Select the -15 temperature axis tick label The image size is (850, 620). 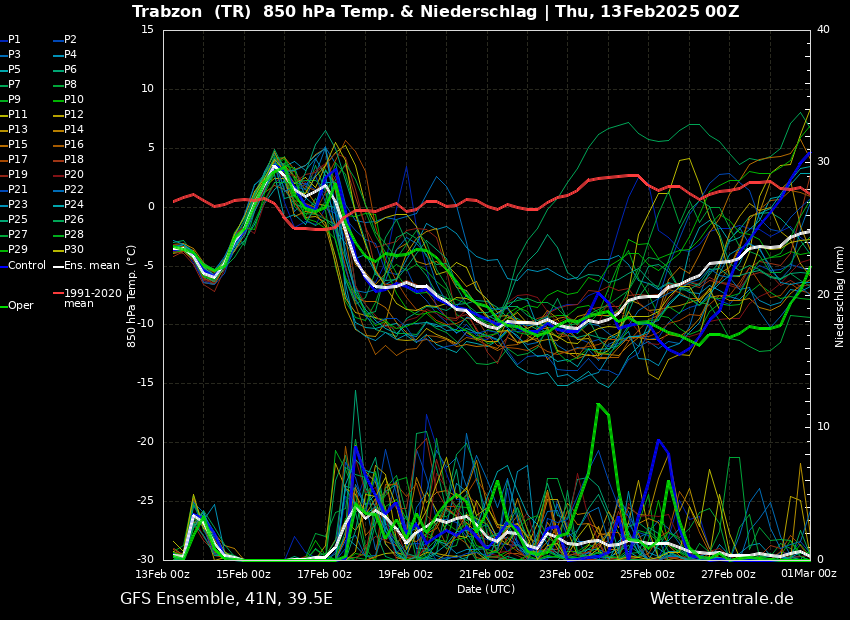[x=145, y=383]
